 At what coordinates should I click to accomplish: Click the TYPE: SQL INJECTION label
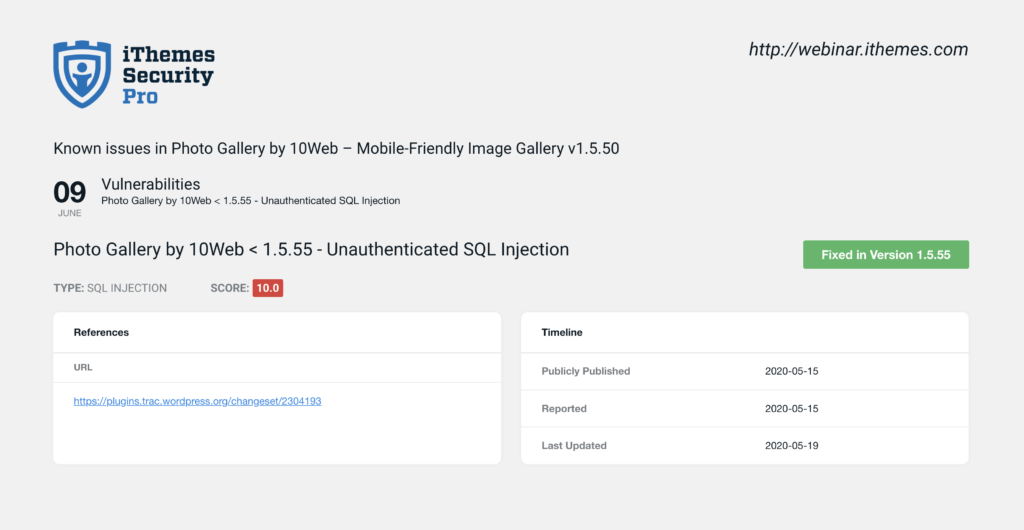click(110, 288)
